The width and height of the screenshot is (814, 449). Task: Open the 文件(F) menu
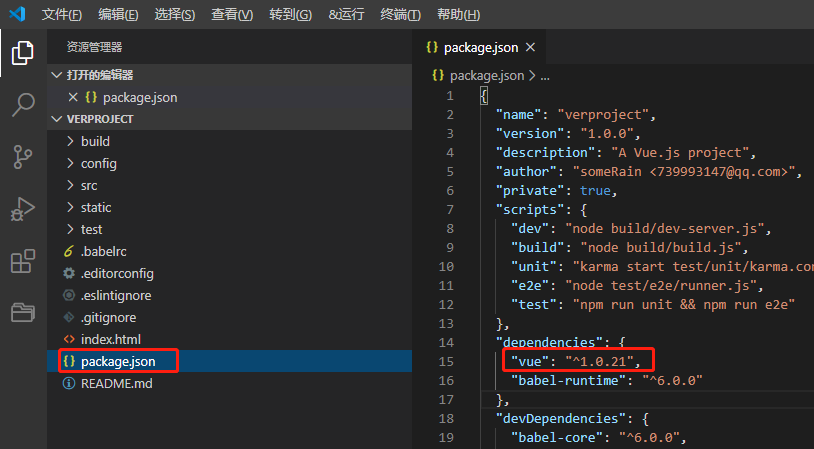tap(62, 15)
